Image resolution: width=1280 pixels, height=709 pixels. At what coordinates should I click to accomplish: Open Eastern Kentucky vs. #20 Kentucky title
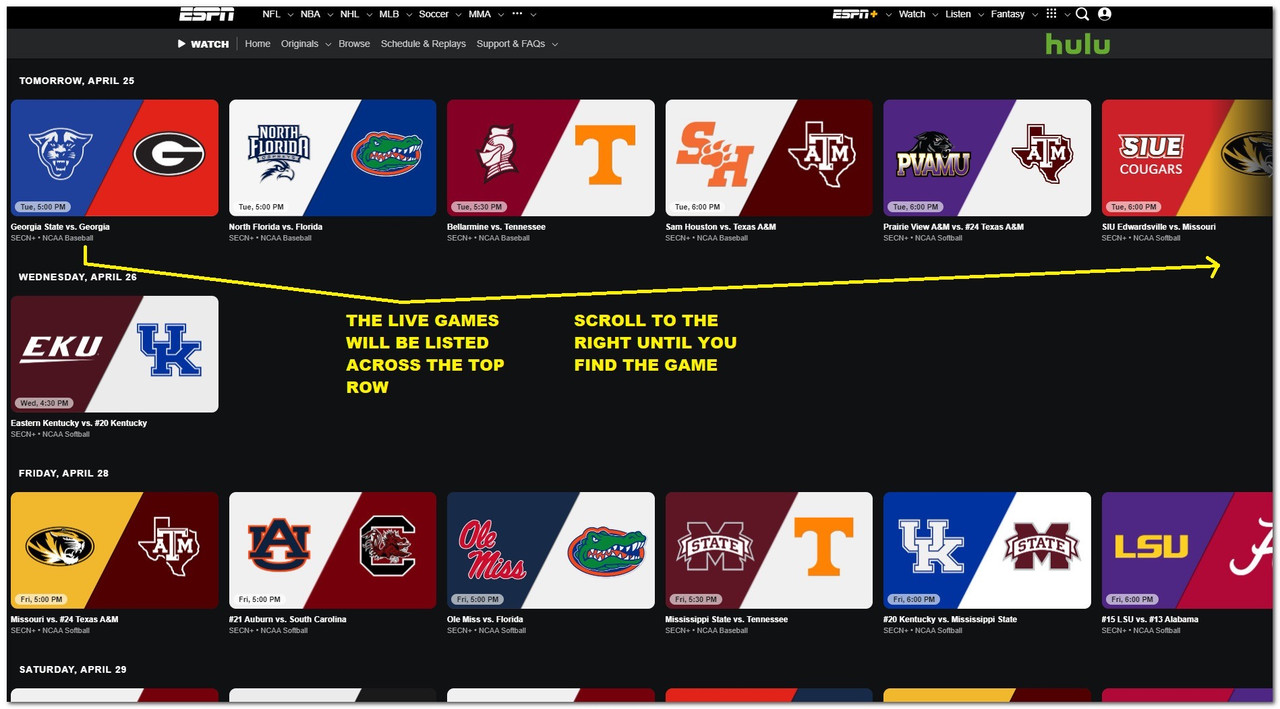[78, 423]
